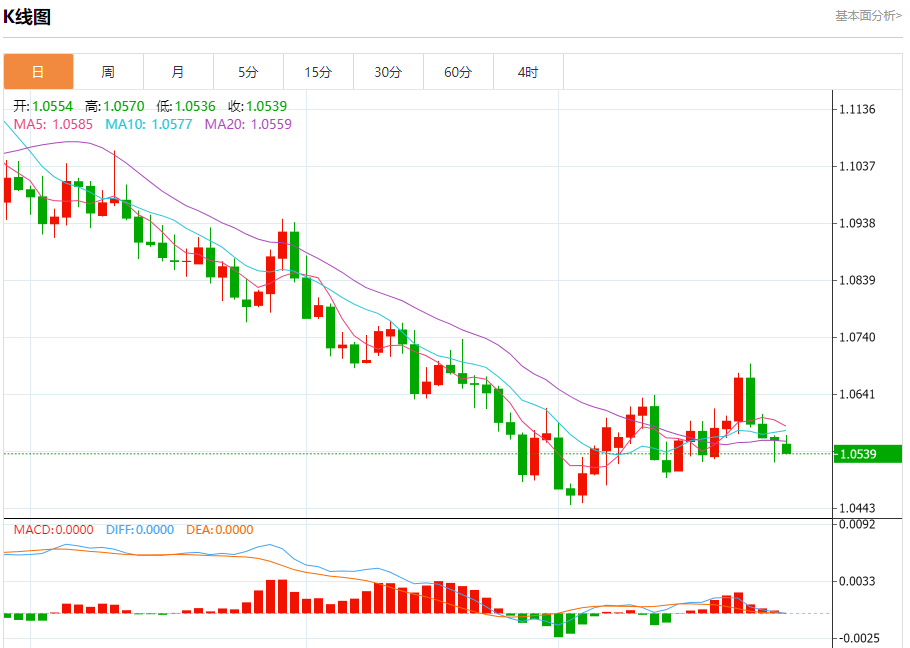Viewport: 910px width, 648px height.
Task: Click the 1.0641 price axis label
Action: (x=857, y=394)
